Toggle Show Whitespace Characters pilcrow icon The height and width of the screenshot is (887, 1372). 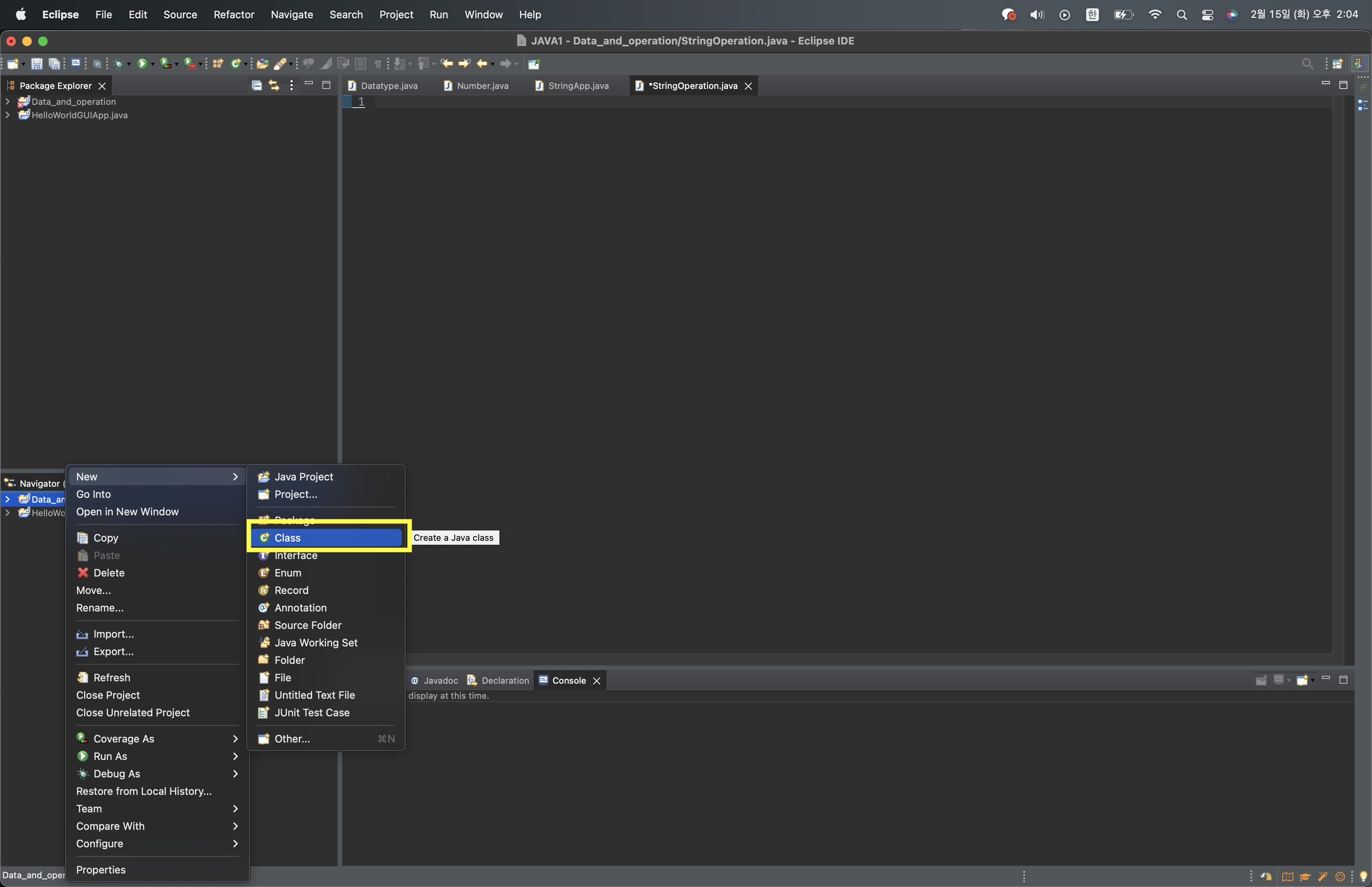tap(378, 64)
